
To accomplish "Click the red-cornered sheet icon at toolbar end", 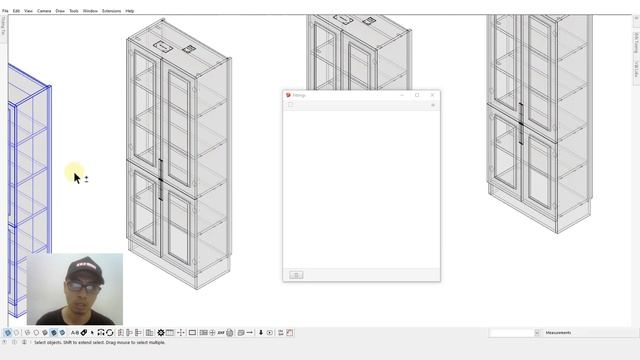I will coord(290,333).
